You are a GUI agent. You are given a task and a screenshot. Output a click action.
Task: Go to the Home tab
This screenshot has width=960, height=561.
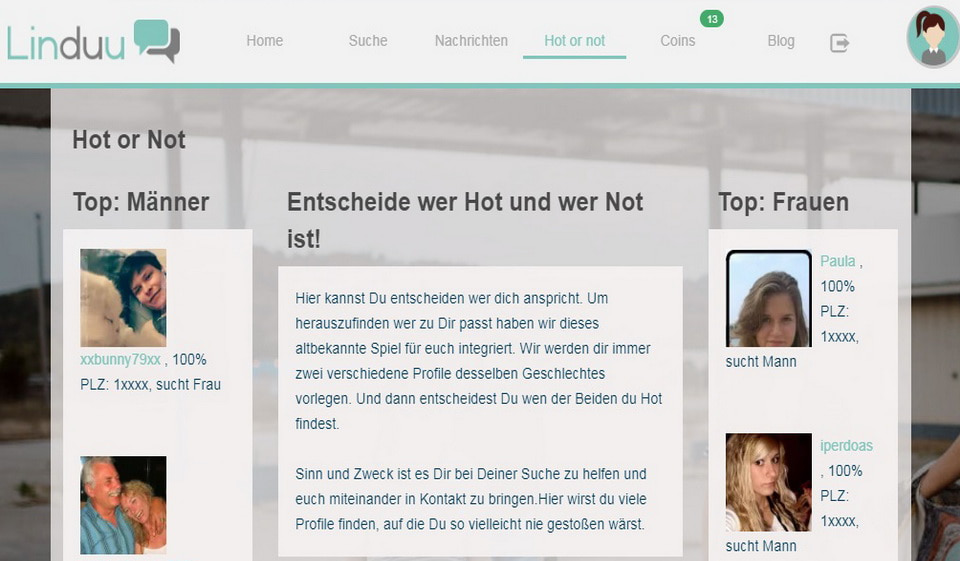265,41
